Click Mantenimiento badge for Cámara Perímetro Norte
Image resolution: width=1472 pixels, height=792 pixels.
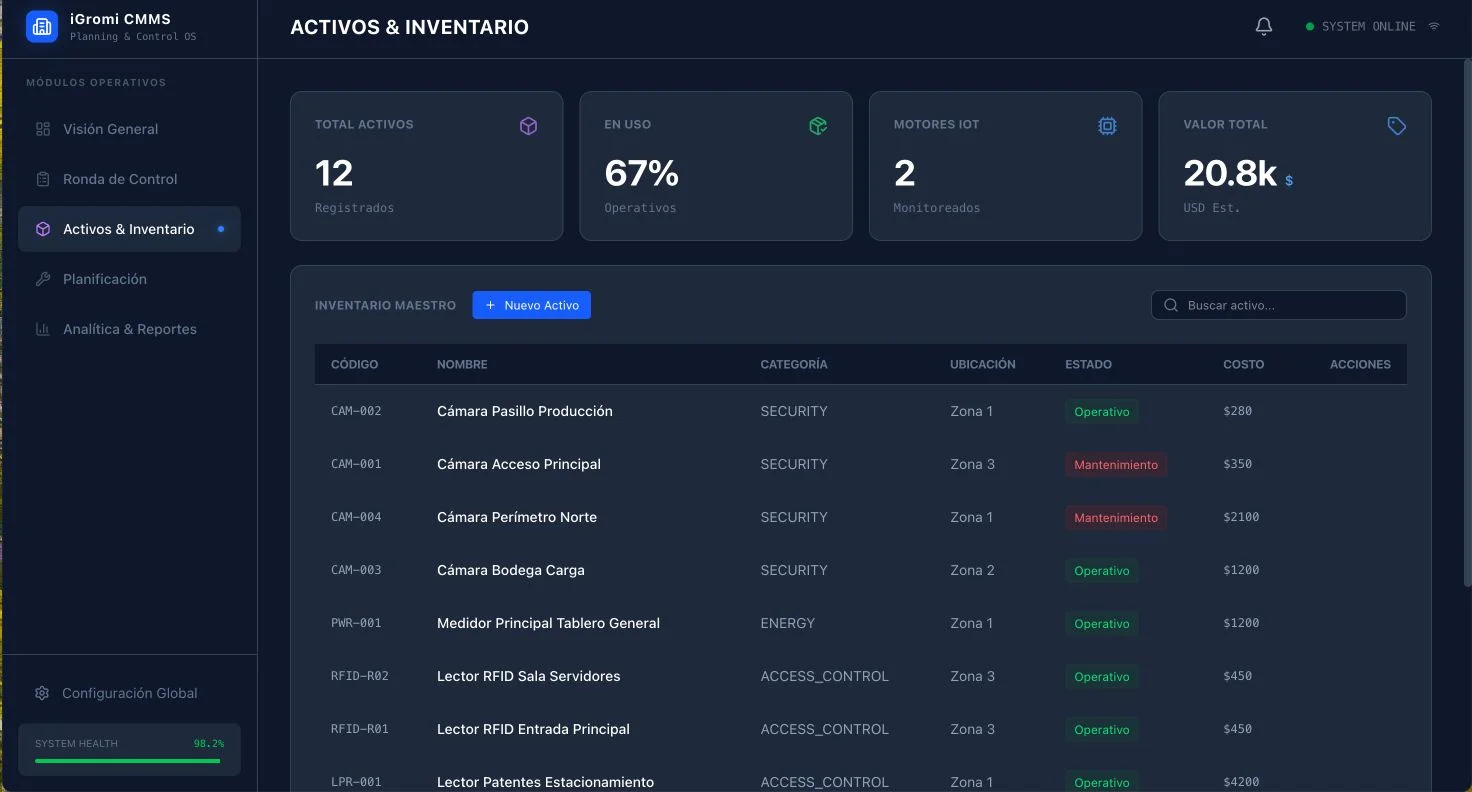pos(1115,518)
